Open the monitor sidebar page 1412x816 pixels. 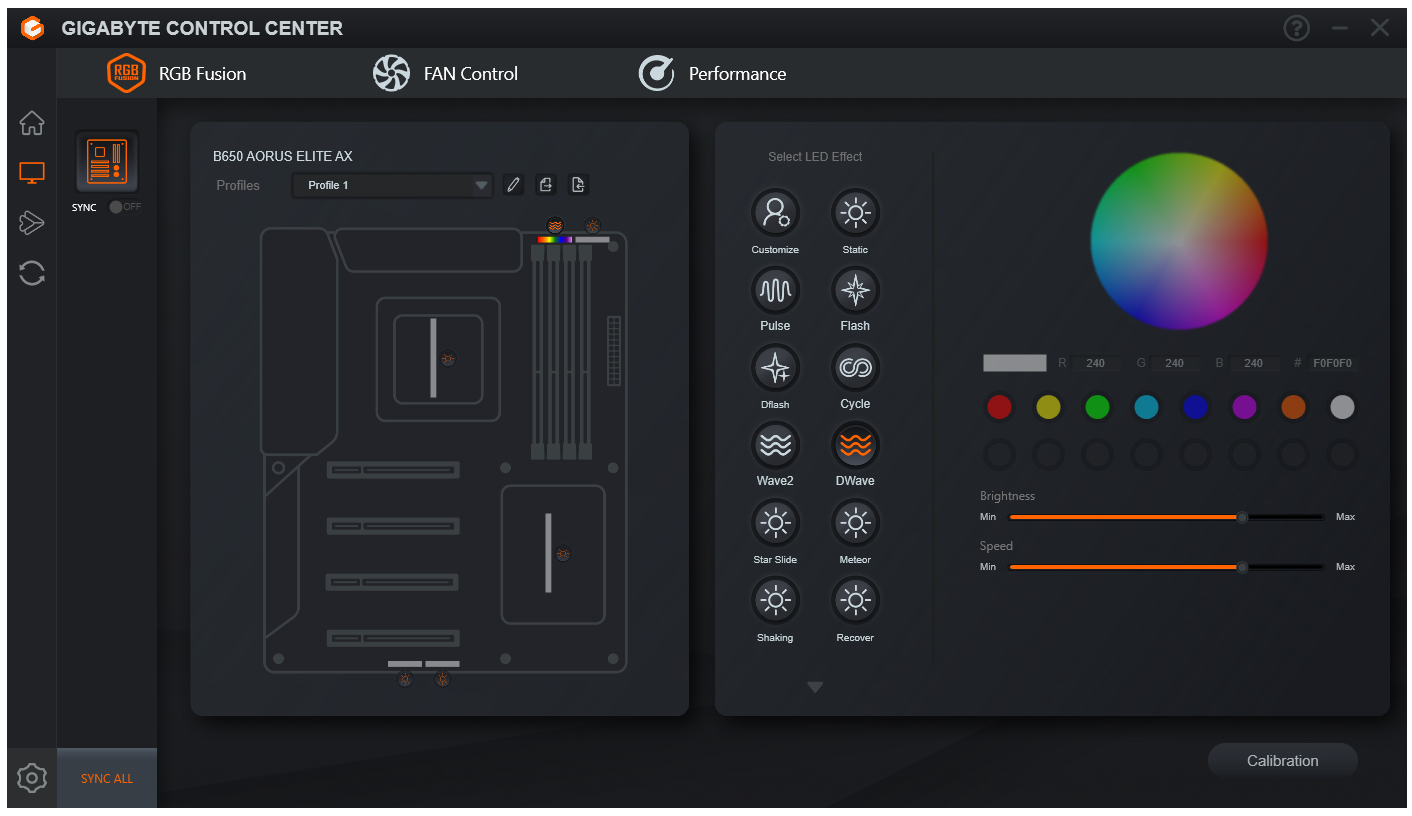[x=32, y=173]
